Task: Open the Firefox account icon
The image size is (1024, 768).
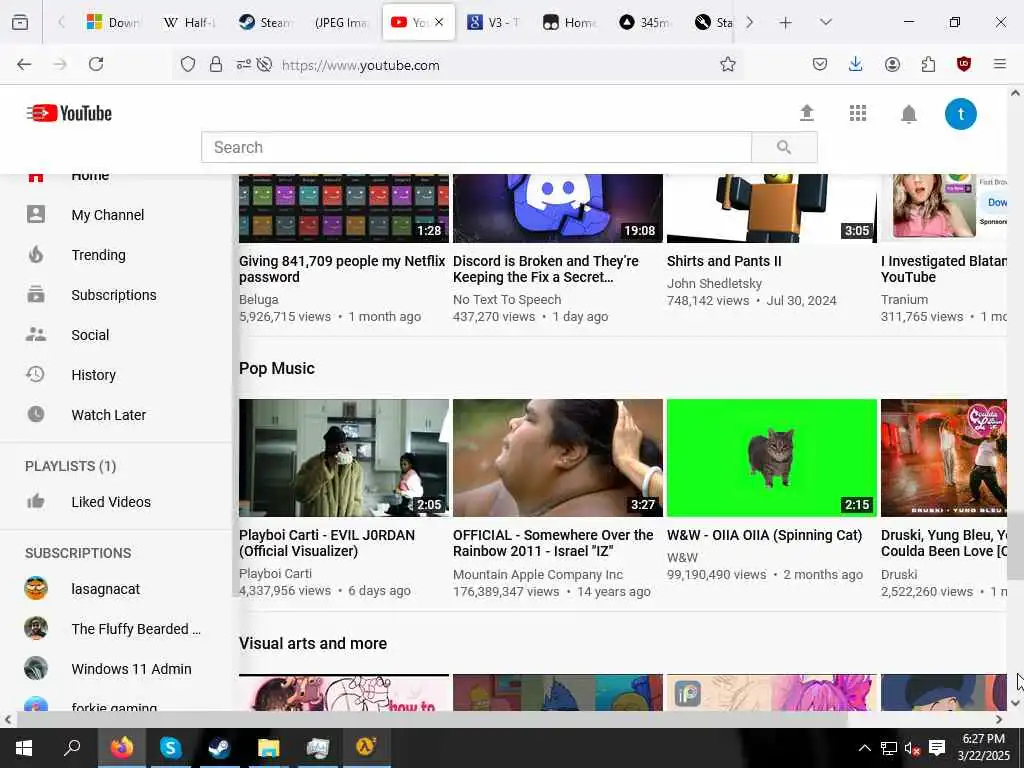Action: click(x=892, y=64)
